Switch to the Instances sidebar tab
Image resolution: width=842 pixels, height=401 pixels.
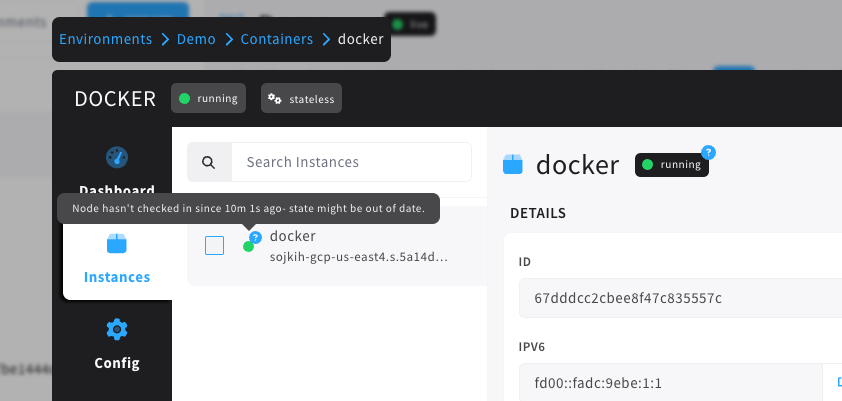[117, 257]
